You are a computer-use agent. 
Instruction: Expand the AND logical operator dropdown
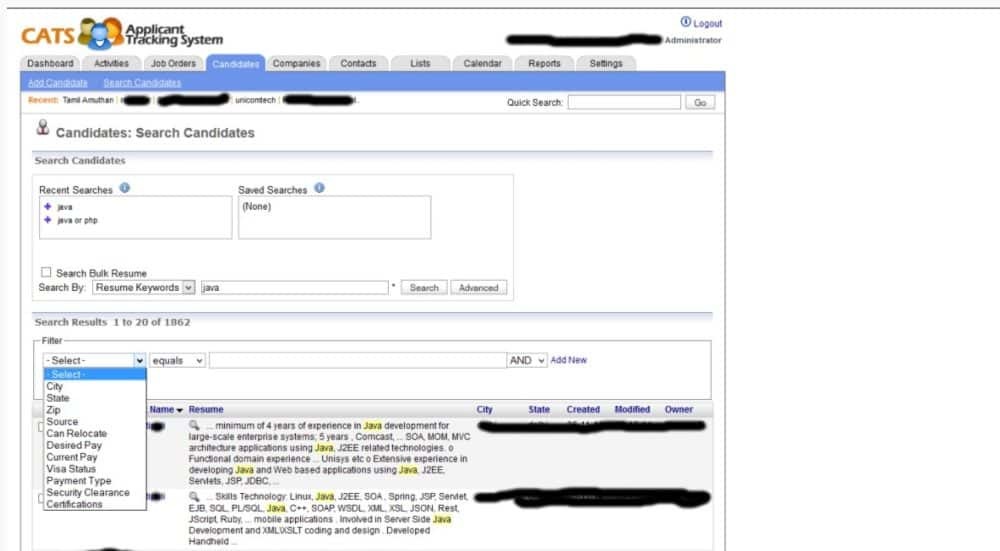click(x=527, y=360)
